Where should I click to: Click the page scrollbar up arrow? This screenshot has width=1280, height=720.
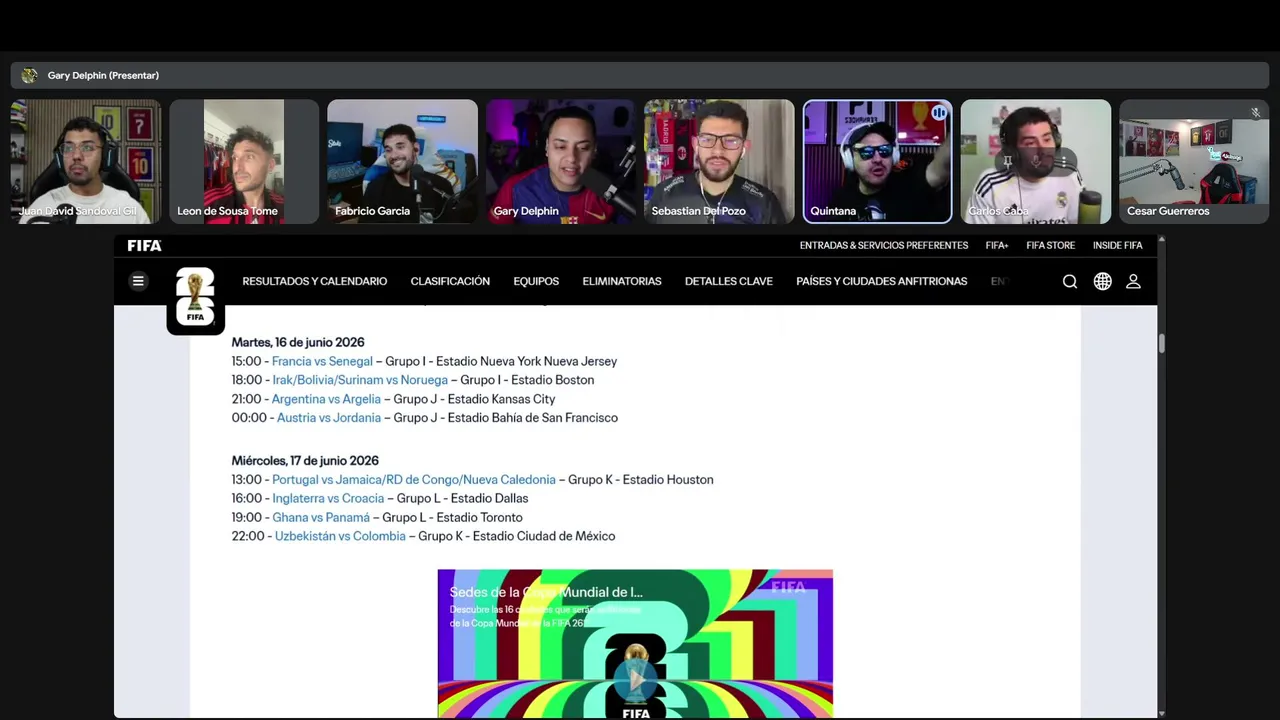click(1161, 240)
